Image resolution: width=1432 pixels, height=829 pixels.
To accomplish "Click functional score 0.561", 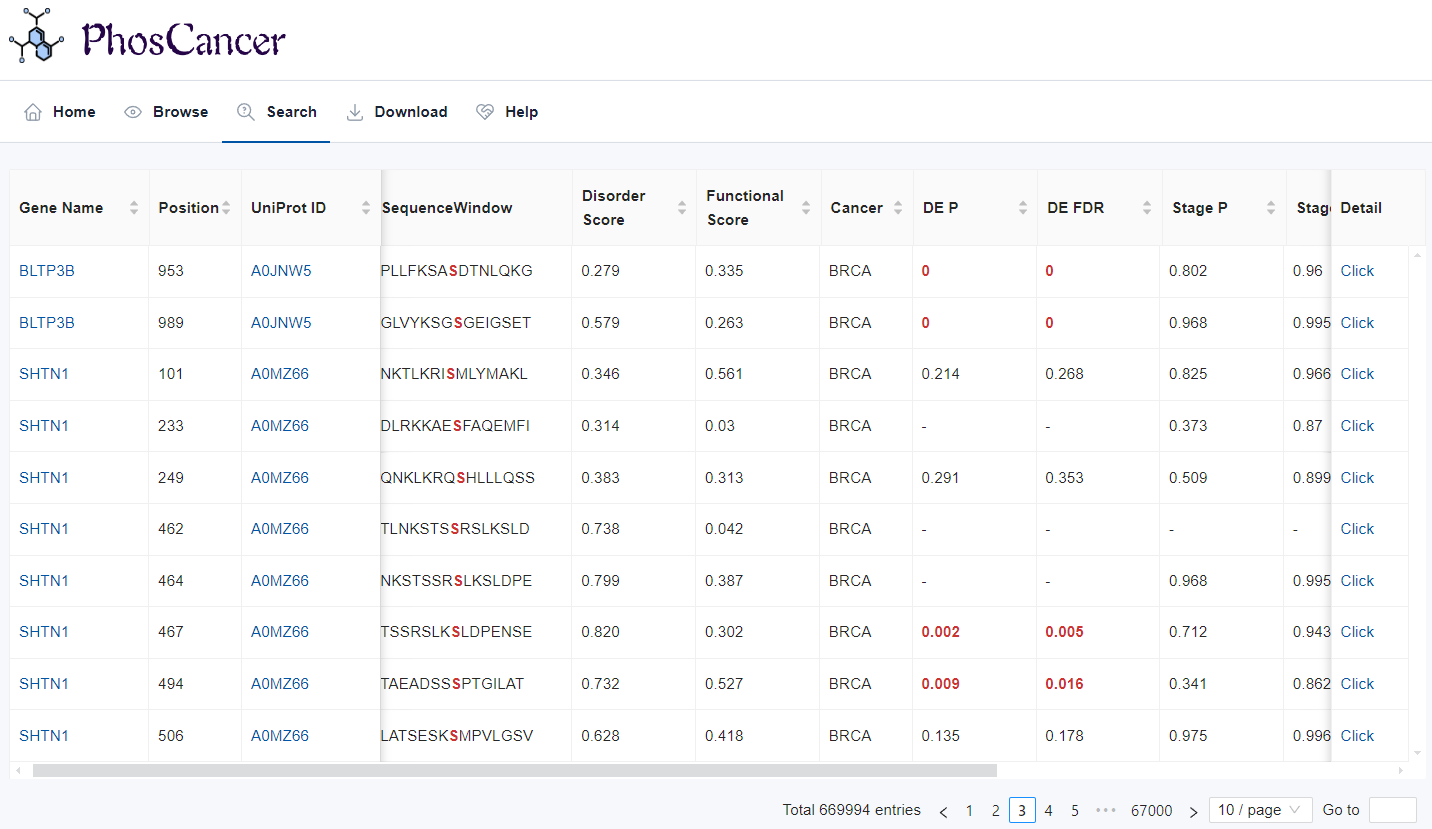I will coord(724,374).
